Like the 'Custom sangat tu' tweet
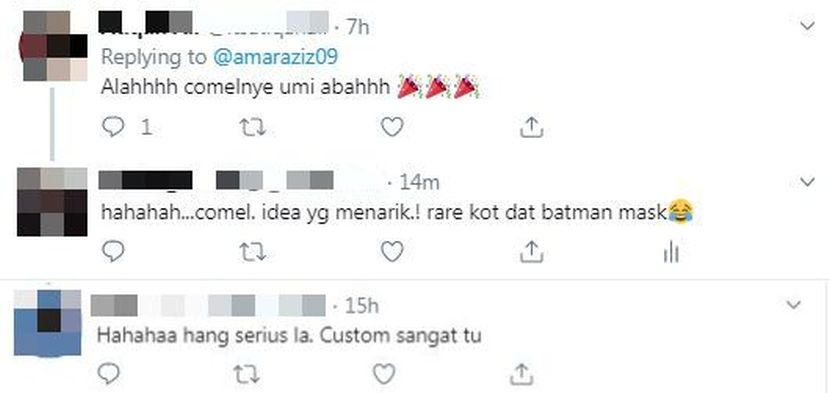 (x=384, y=374)
